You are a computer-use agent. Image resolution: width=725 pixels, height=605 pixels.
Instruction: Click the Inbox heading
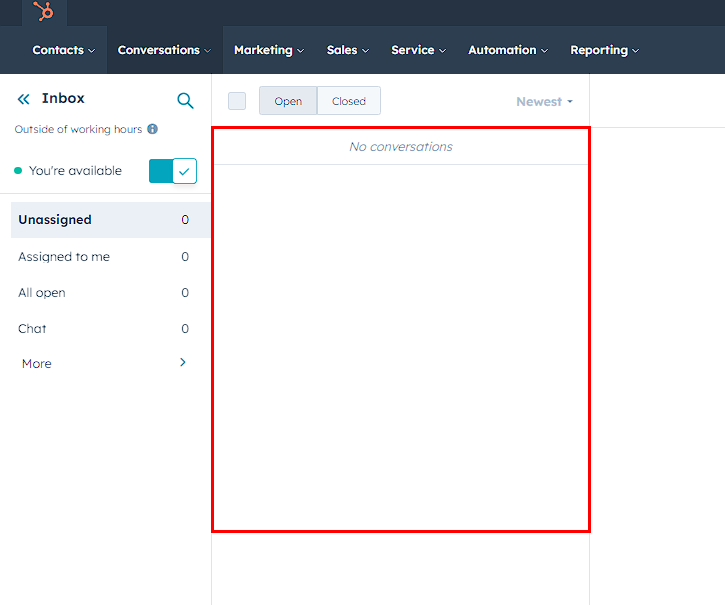[63, 99]
